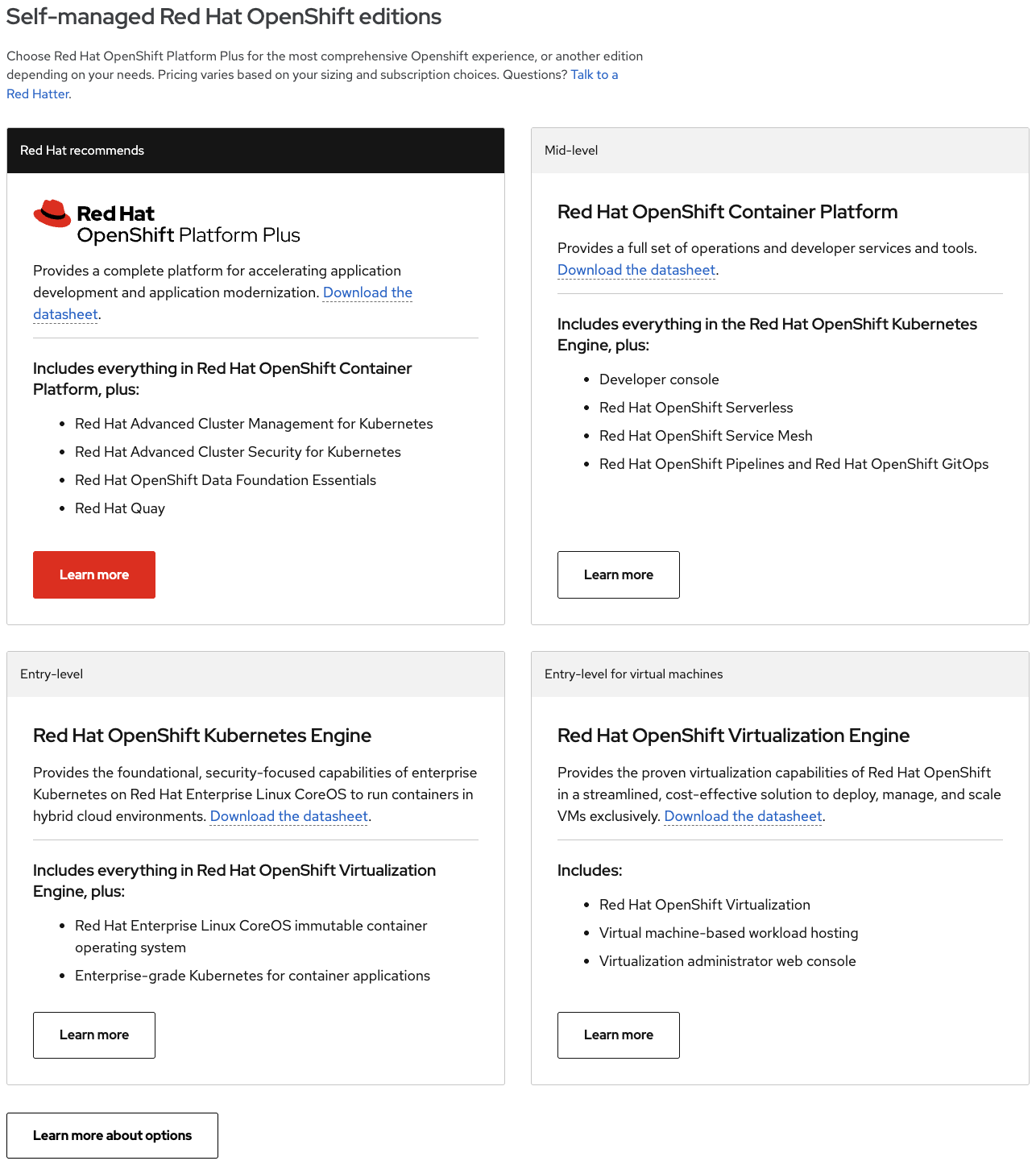1036x1165 pixels.
Task: Download the Container Platform datasheet
Action: [x=636, y=270]
